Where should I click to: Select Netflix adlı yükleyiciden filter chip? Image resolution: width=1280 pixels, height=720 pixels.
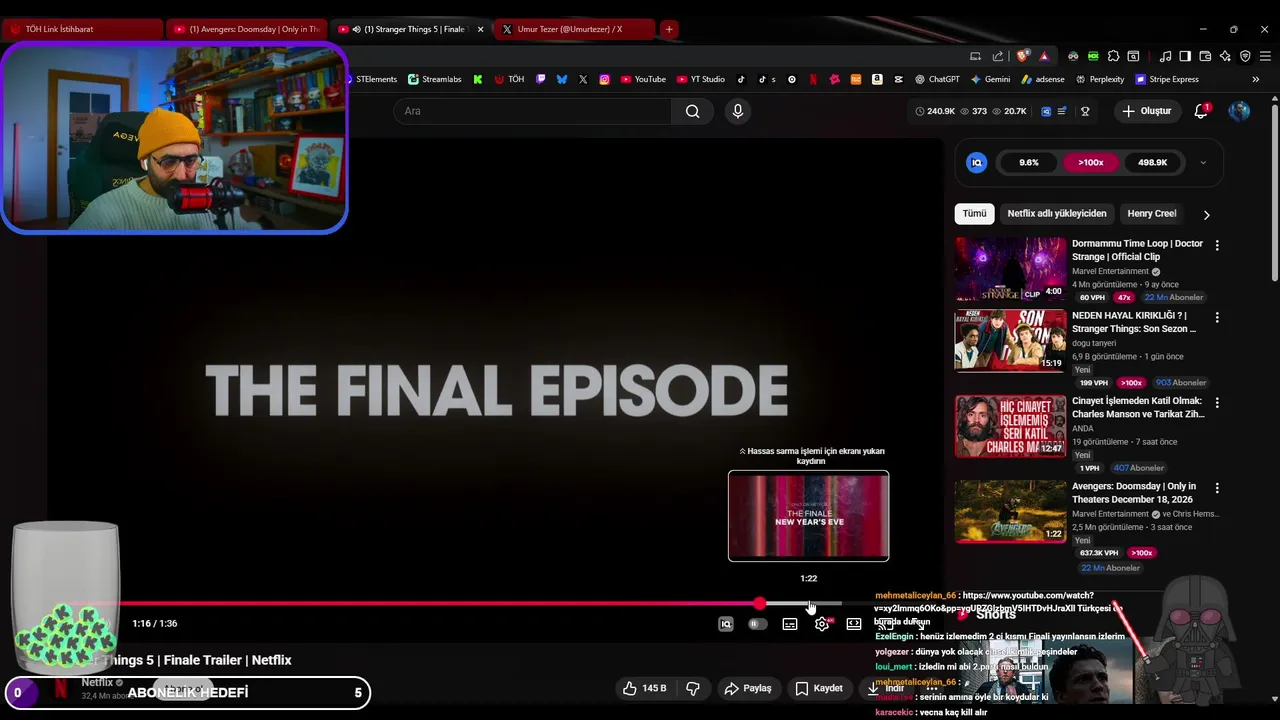(1057, 214)
